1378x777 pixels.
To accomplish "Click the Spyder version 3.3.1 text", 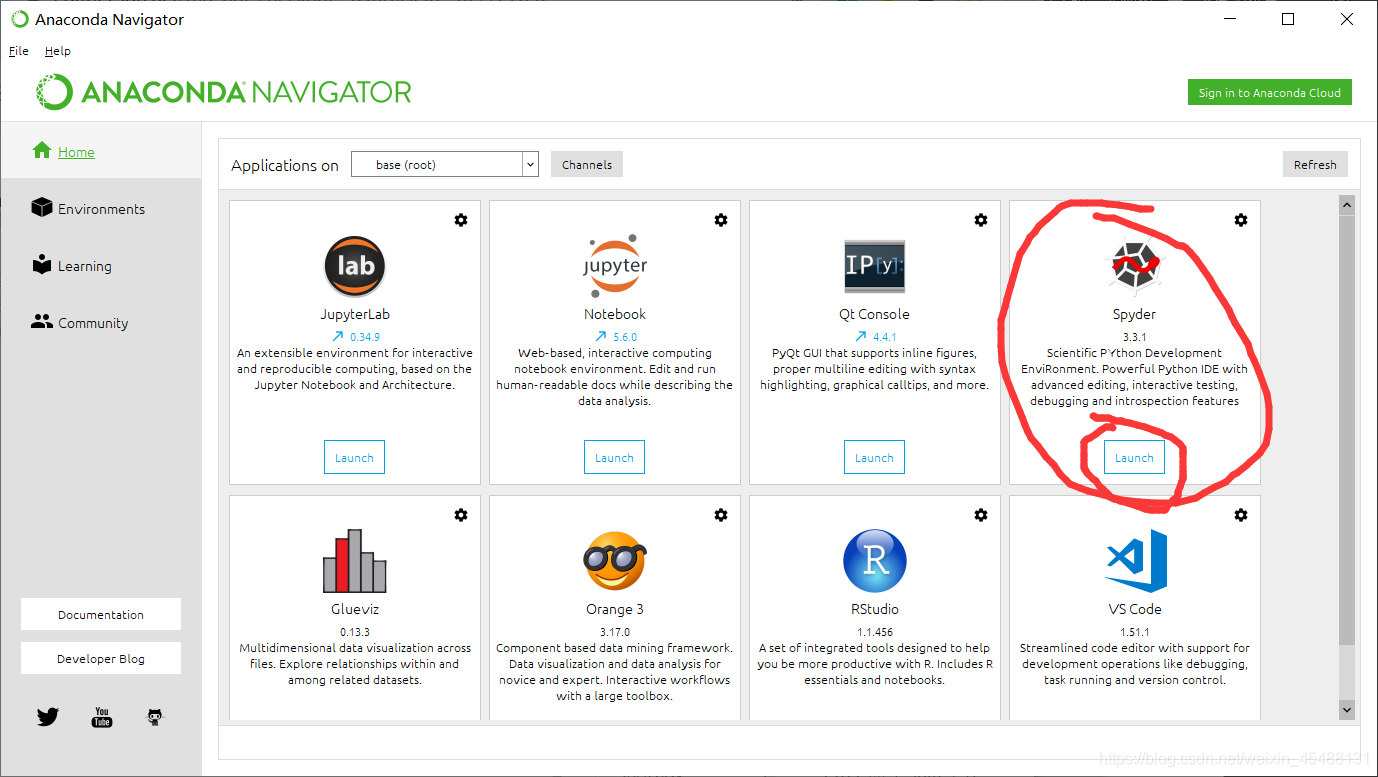I will [x=1135, y=337].
